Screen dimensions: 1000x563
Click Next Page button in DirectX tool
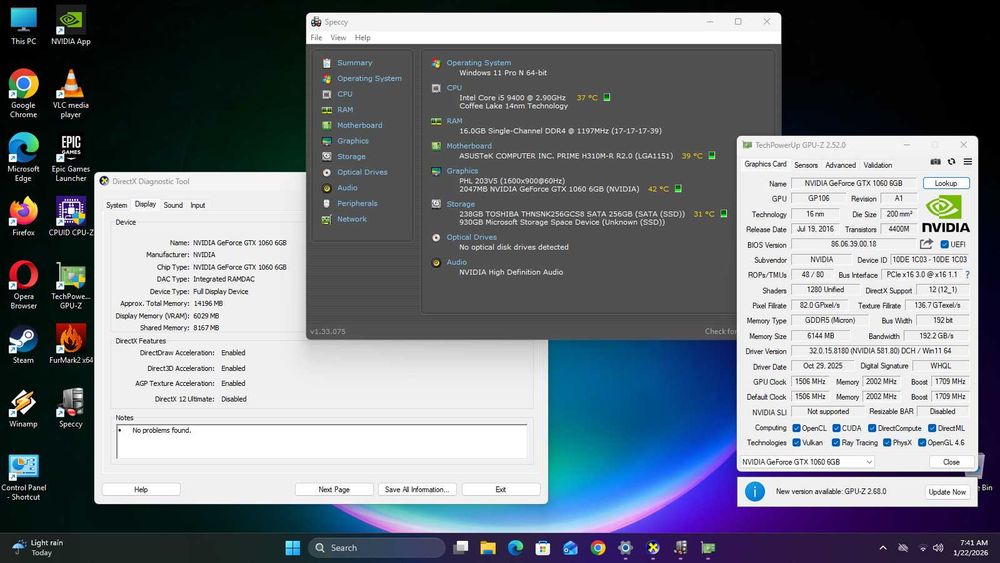334,490
